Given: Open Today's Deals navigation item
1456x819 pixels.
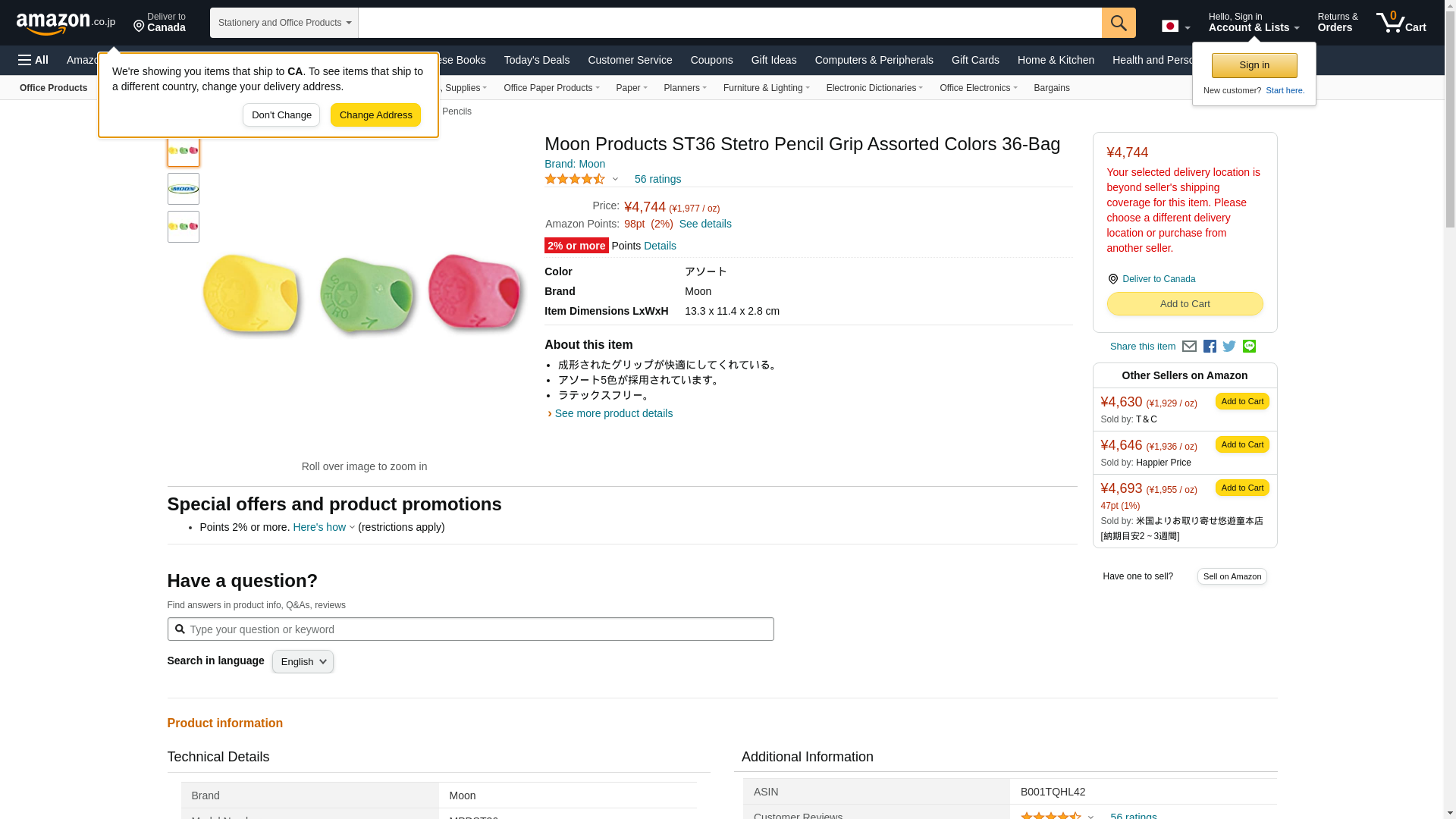Looking at the screenshot, I should coord(536,60).
